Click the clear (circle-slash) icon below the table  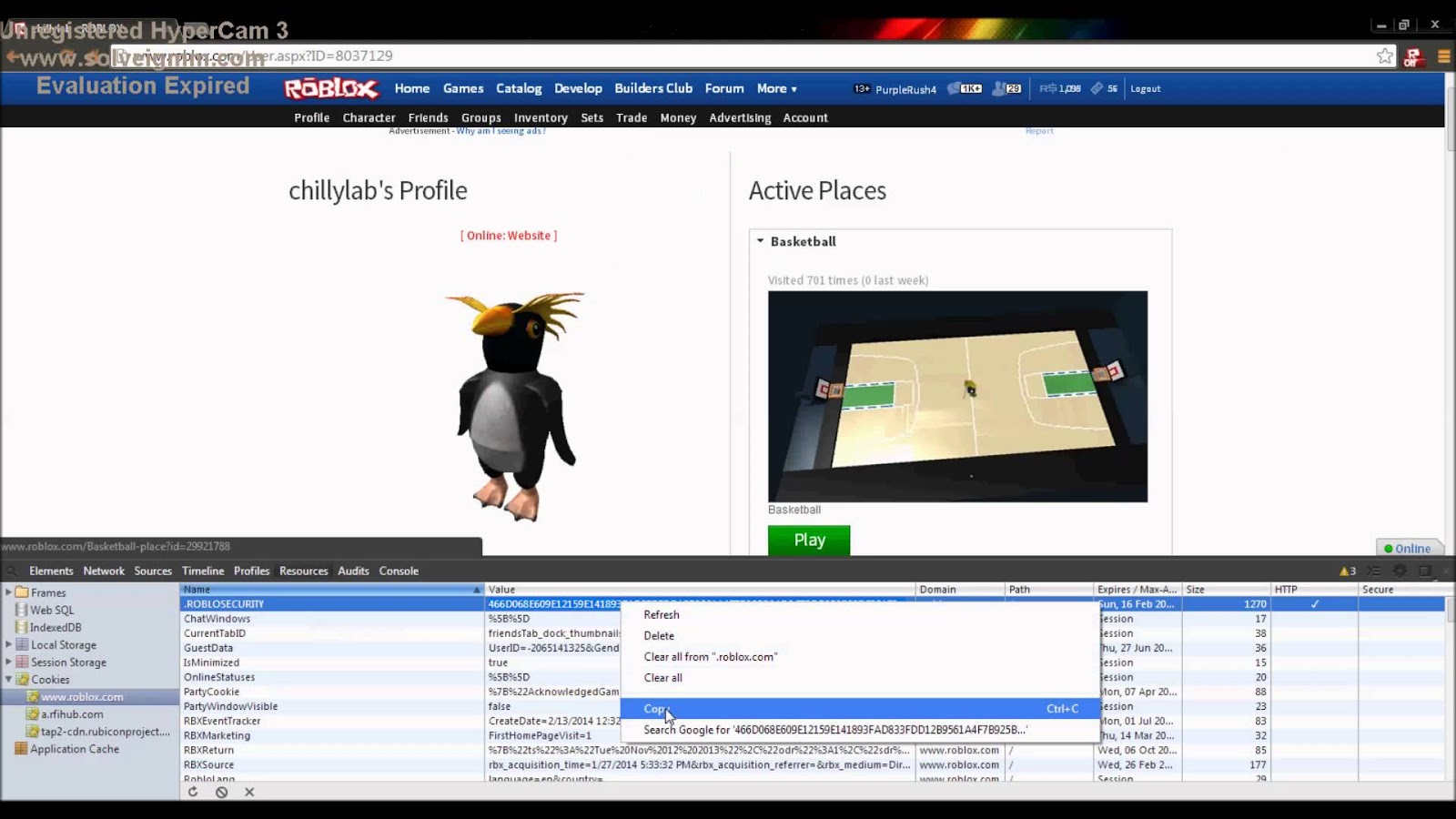[221, 792]
